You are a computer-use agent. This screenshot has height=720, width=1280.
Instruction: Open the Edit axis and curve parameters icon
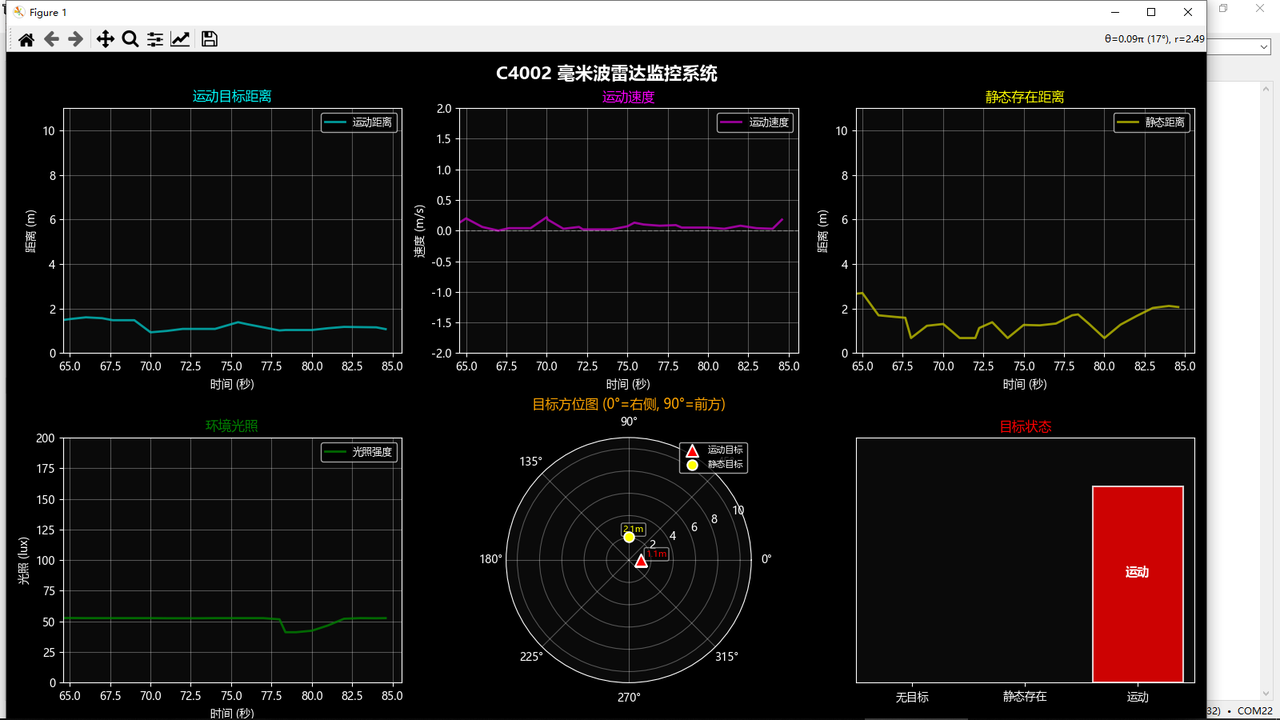coord(180,39)
